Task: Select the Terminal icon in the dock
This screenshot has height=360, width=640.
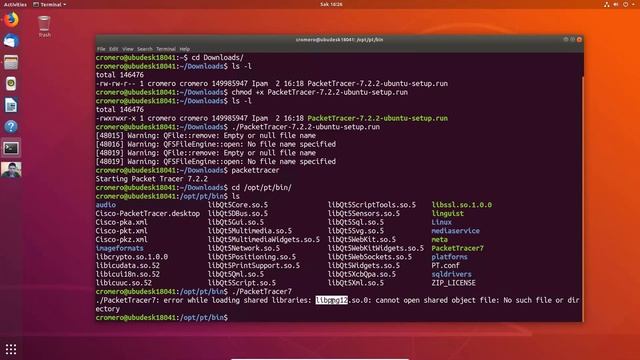Action: pos(11,148)
